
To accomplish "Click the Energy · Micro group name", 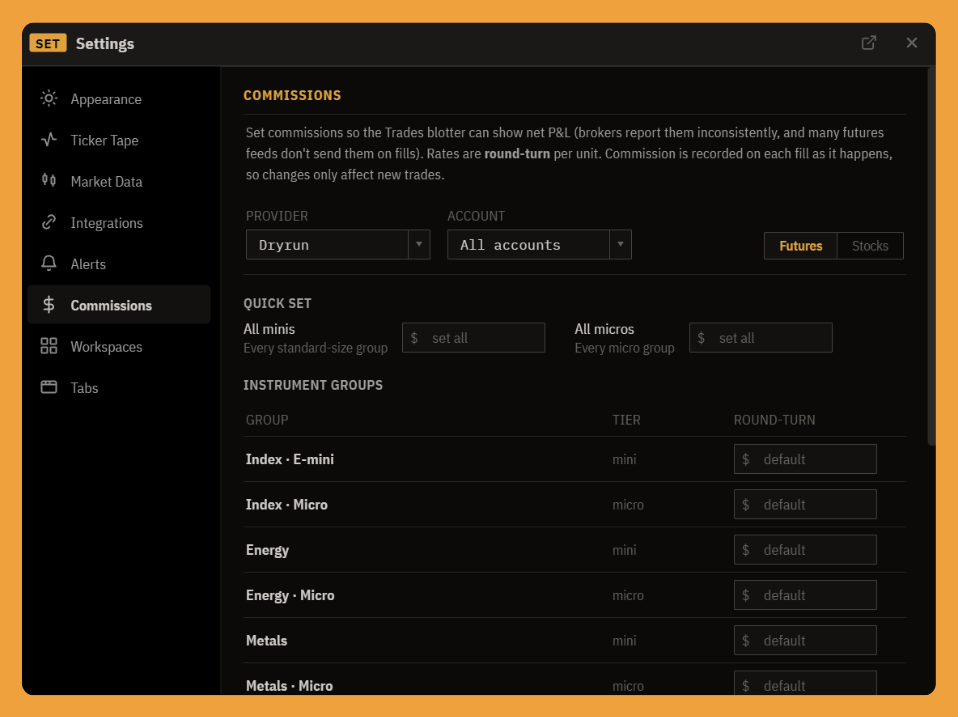I will 290,595.
